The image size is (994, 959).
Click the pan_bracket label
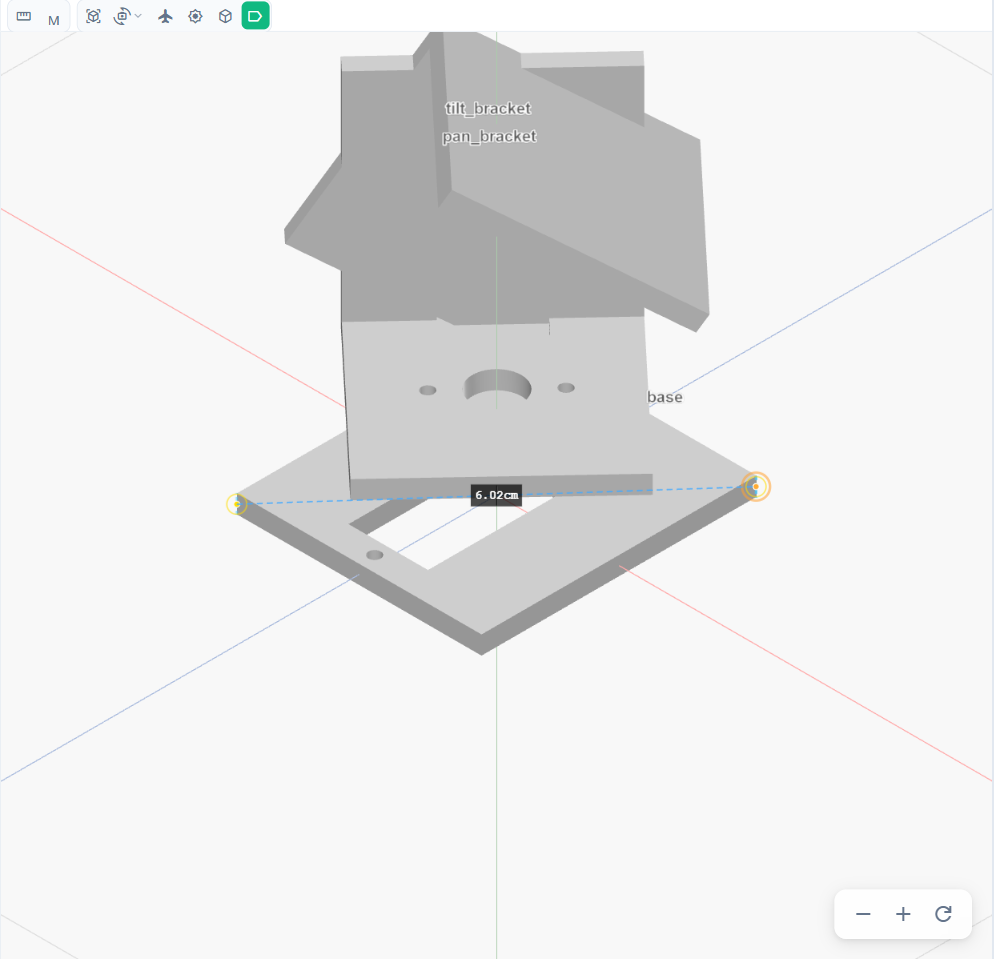coord(489,136)
